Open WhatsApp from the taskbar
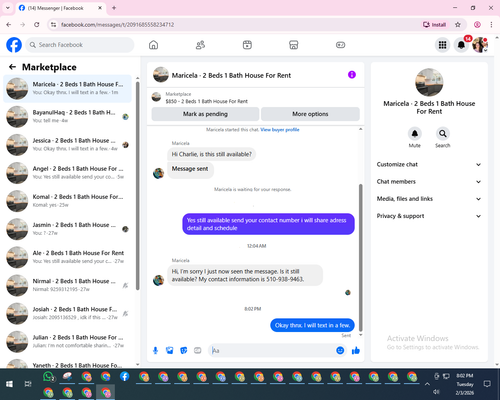This screenshot has height=400, width=500. point(49,377)
